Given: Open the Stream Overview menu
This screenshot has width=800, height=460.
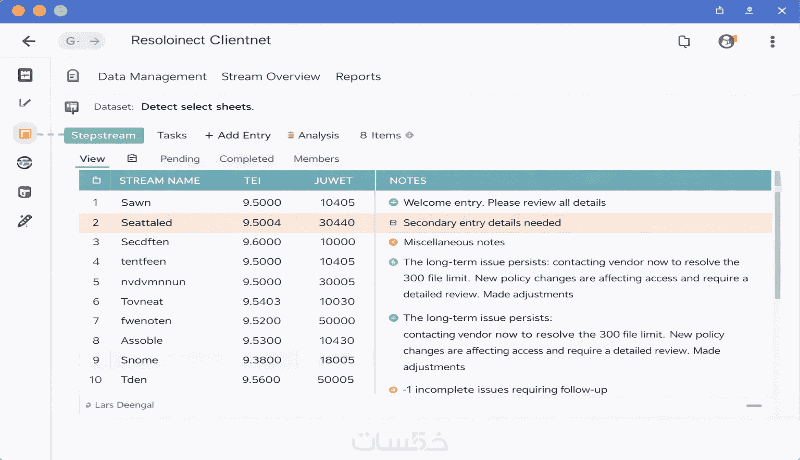Looking at the screenshot, I should (270, 77).
